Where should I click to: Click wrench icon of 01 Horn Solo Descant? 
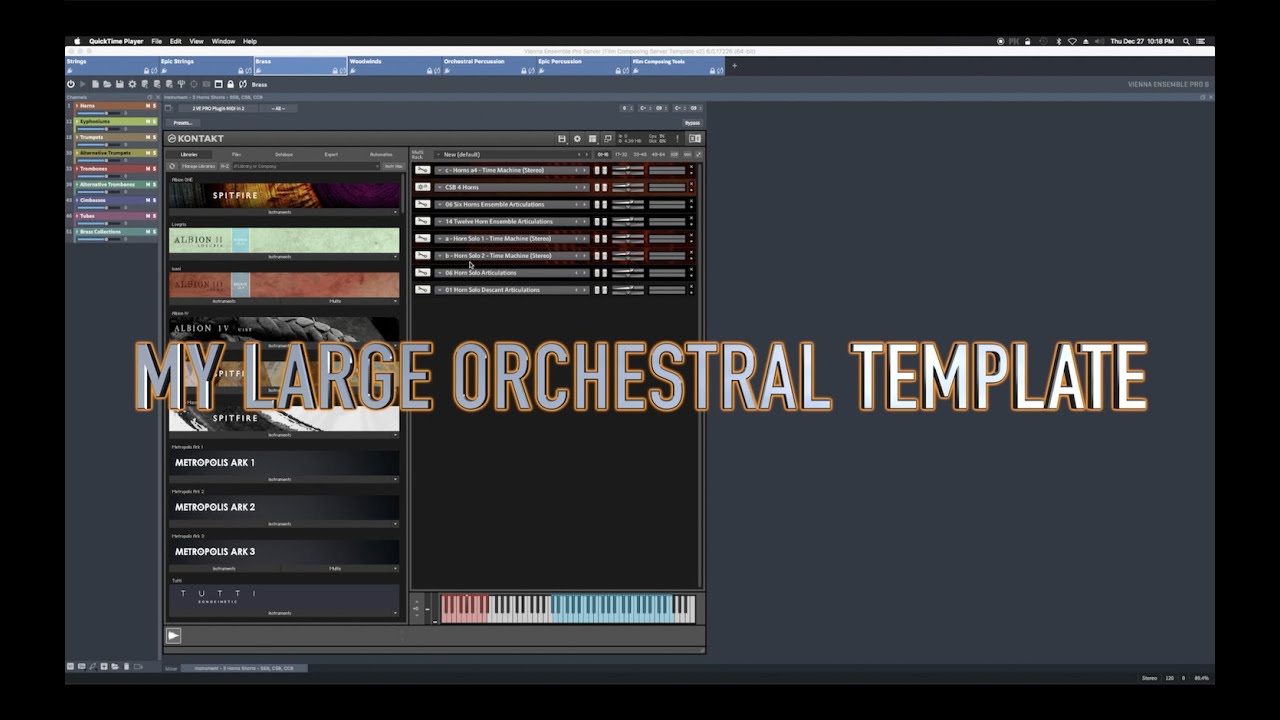423,290
